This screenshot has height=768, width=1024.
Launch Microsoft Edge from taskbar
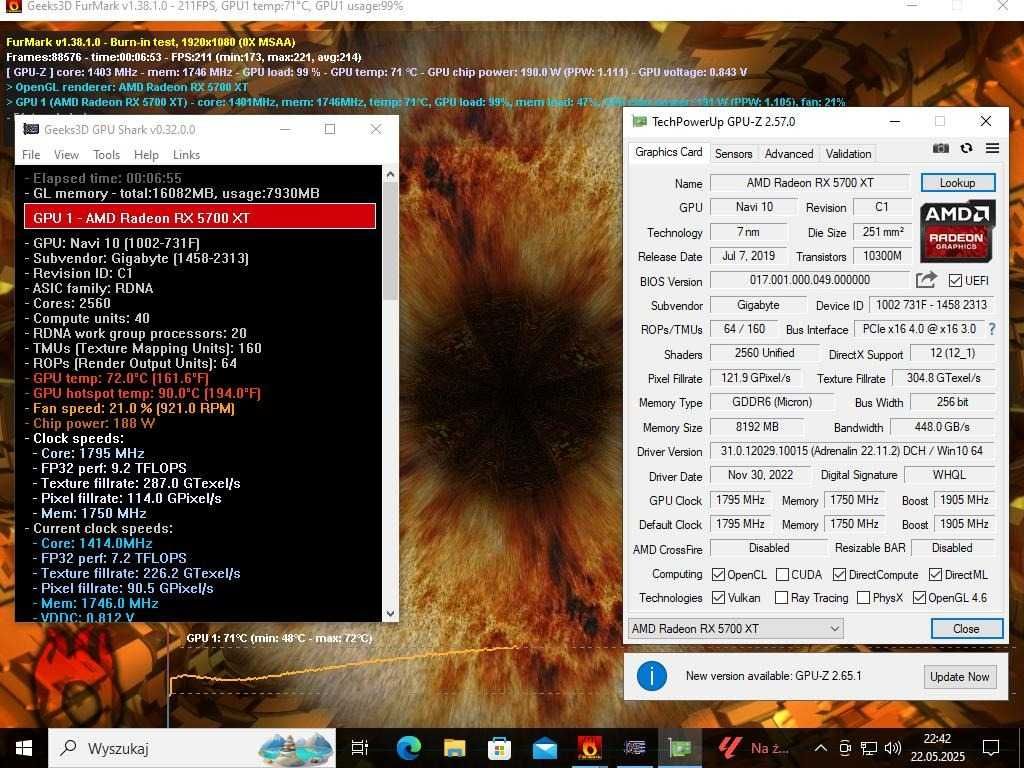tap(409, 748)
